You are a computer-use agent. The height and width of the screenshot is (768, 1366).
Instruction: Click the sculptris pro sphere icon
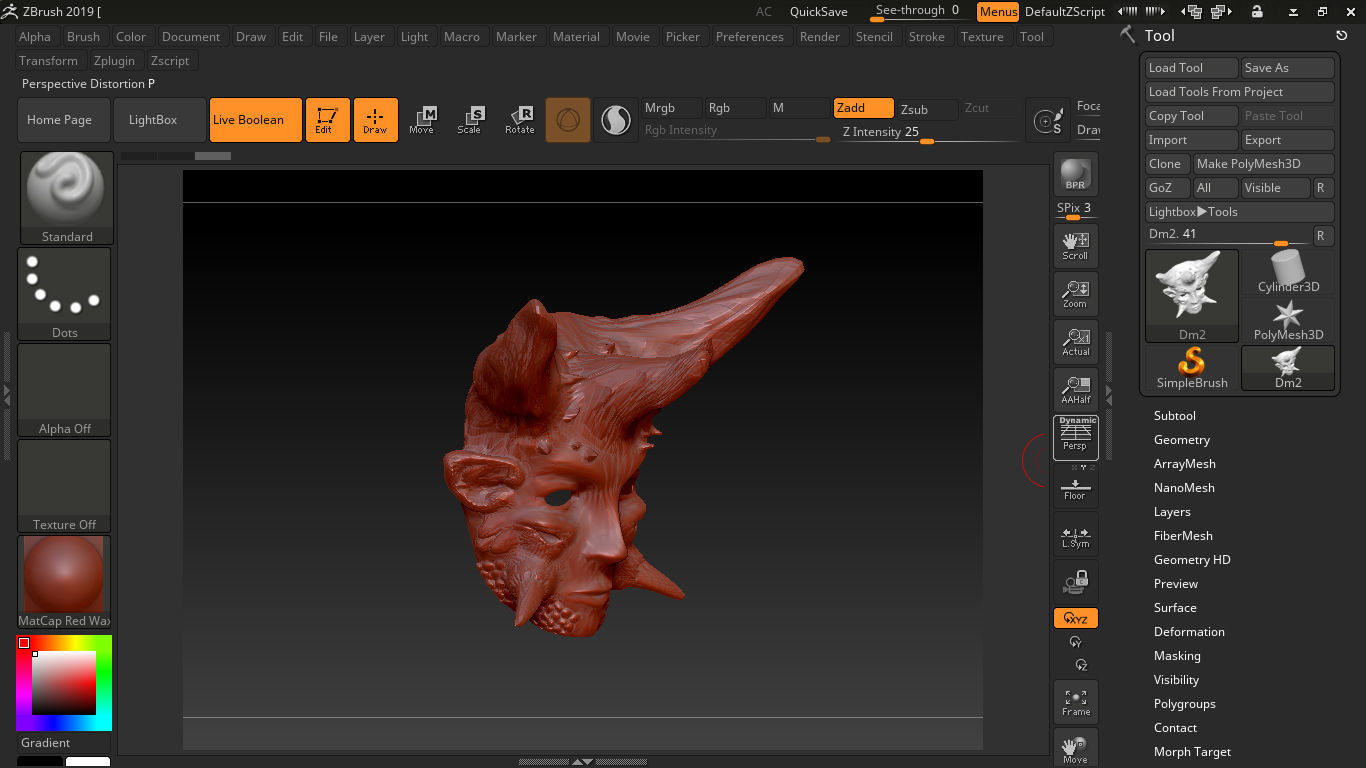click(615, 120)
